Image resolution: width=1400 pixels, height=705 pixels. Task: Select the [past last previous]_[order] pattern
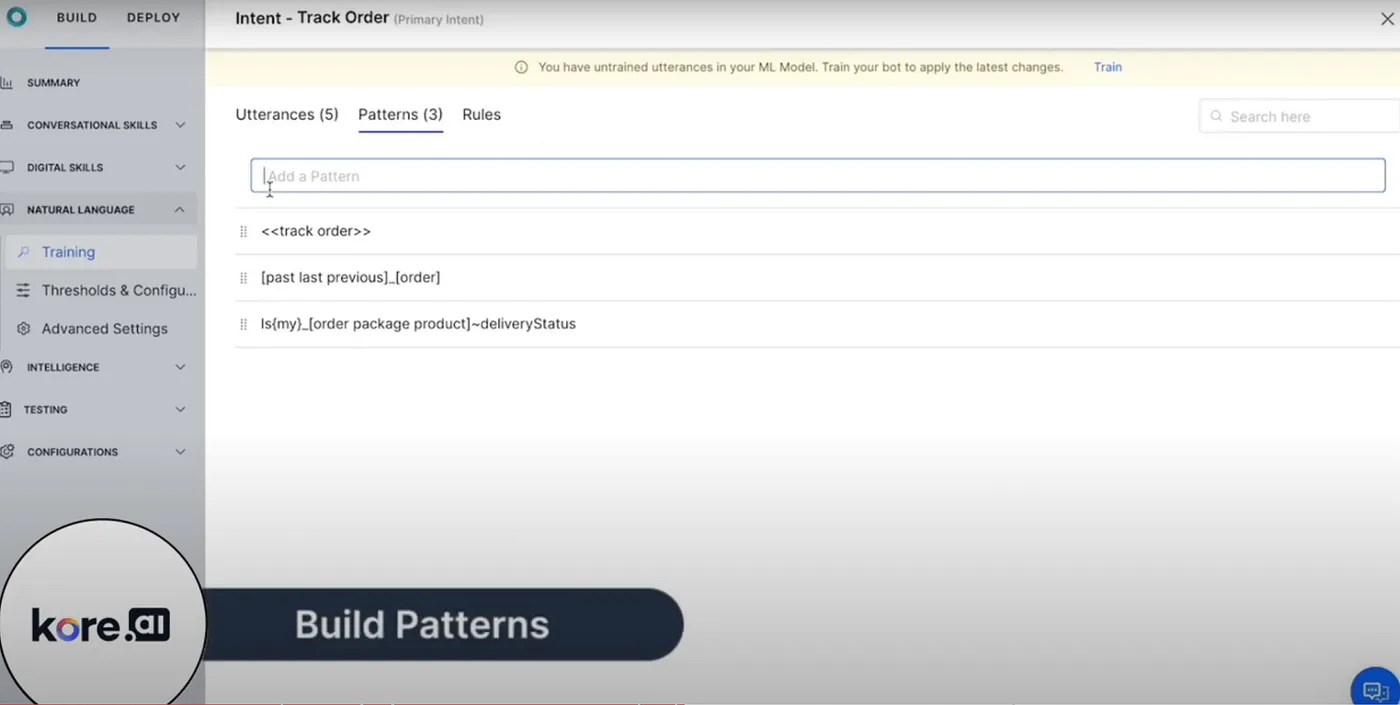pos(350,277)
